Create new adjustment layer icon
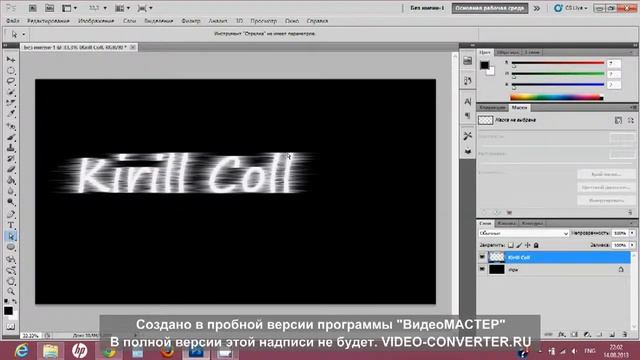 [587, 334]
